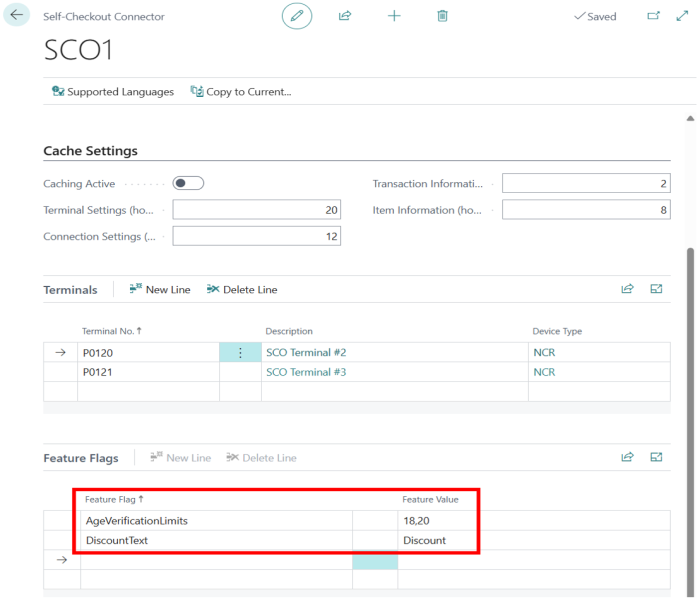This screenshot has width=700, height=600.
Task: Toggle the Caching Active switch
Action: pos(188,184)
